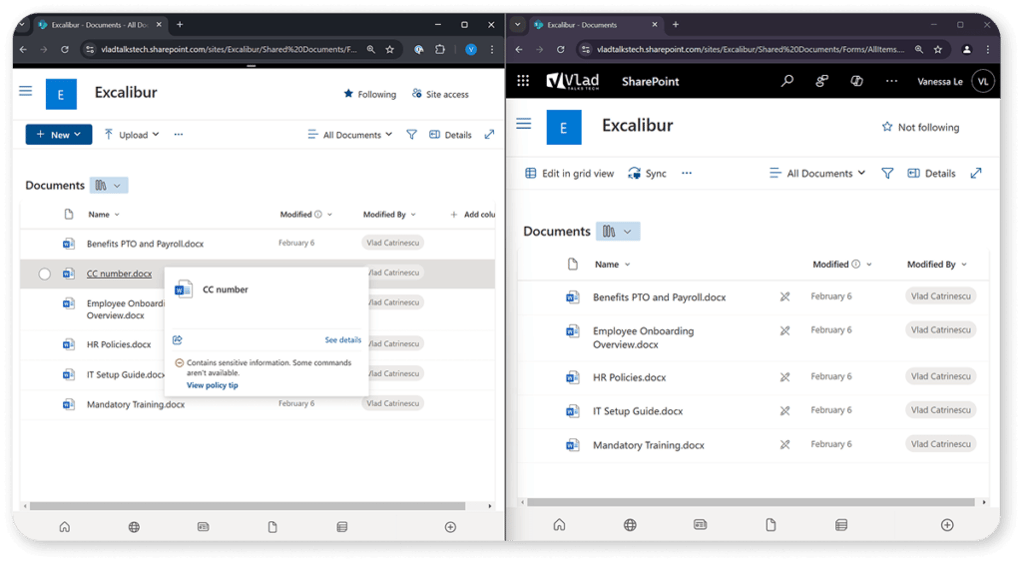Open more options ellipsis in SharePoint header
Screen dimensions: 1022x562
click(891, 81)
